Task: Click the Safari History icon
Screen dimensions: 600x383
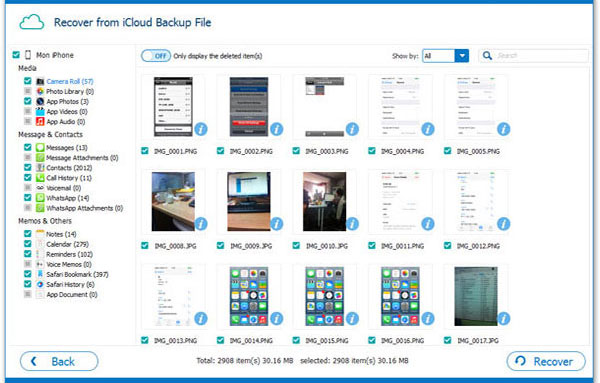Action: click(x=40, y=285)
